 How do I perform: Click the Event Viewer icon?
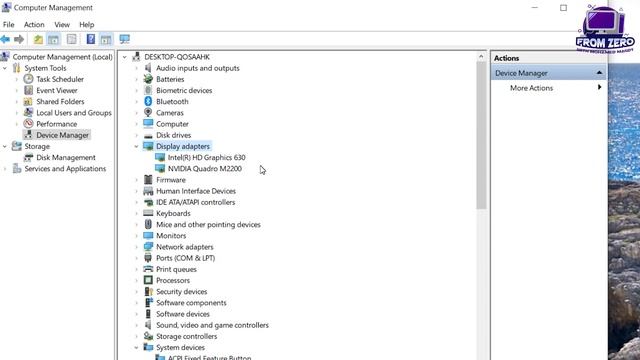(x=28, y=90)
